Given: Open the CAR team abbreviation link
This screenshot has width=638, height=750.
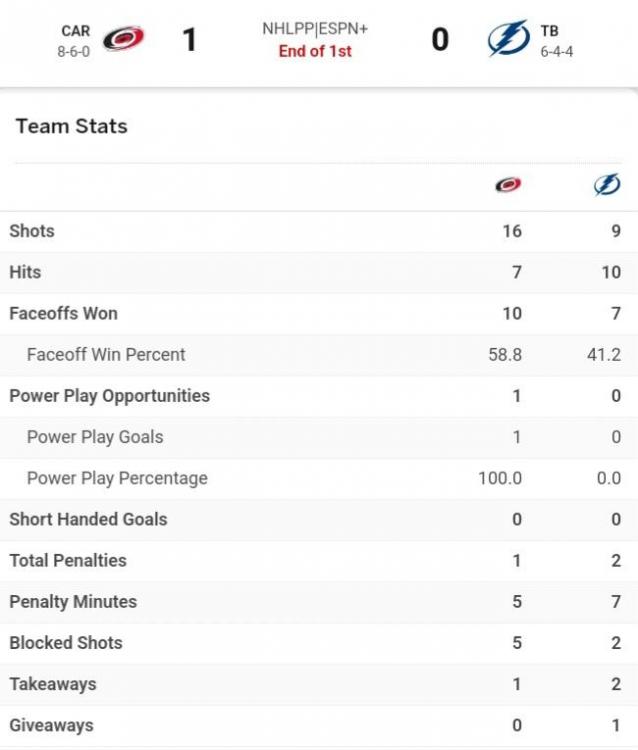Looking at the screenshot, I should click(75, 31).
